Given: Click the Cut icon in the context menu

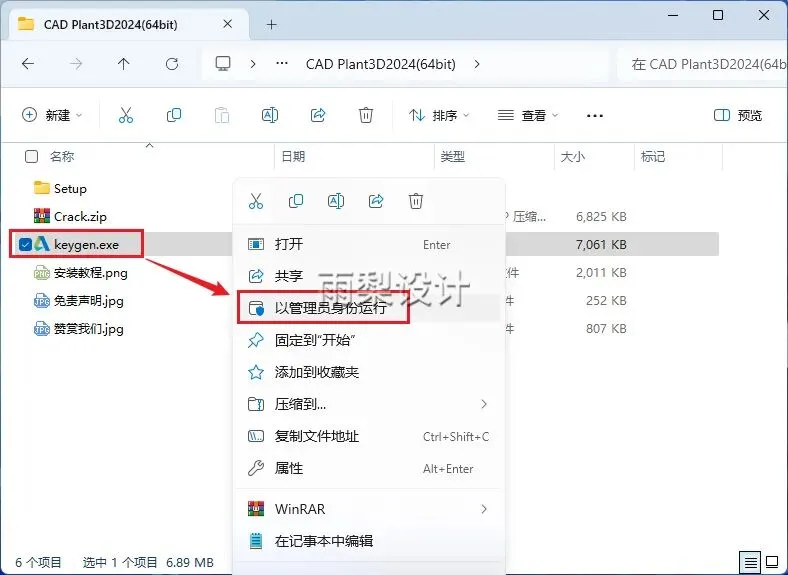Looking at the screenshot, I should coord(256,202).
